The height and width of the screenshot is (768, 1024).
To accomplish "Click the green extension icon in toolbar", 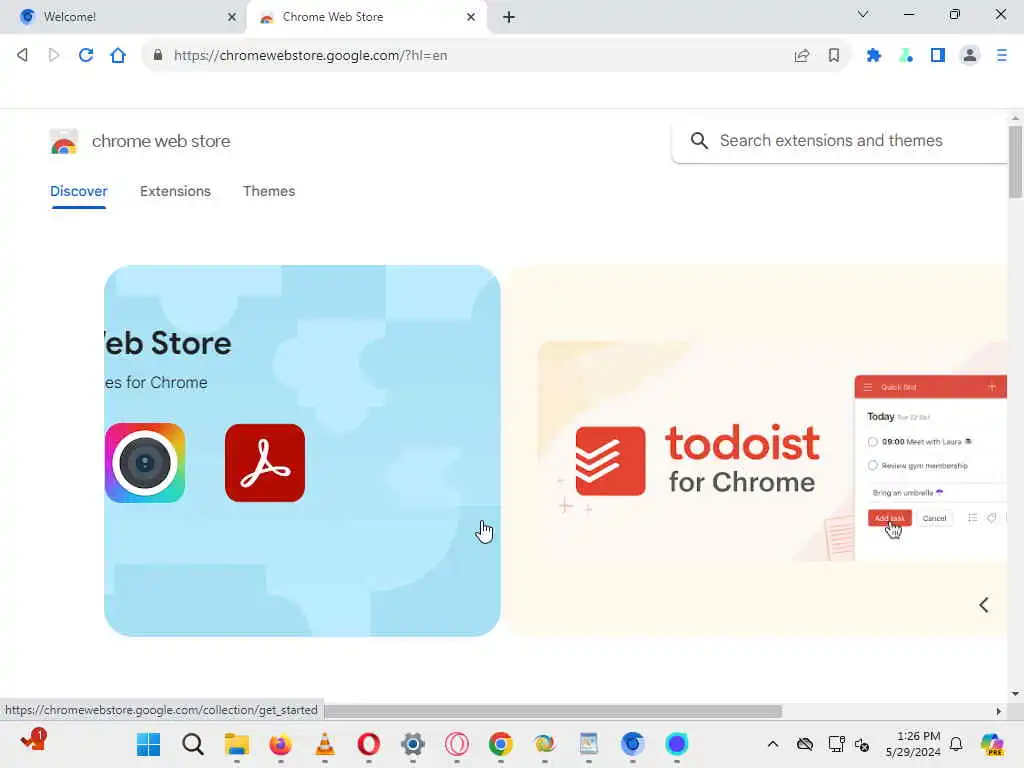I will tap(906, 56).
